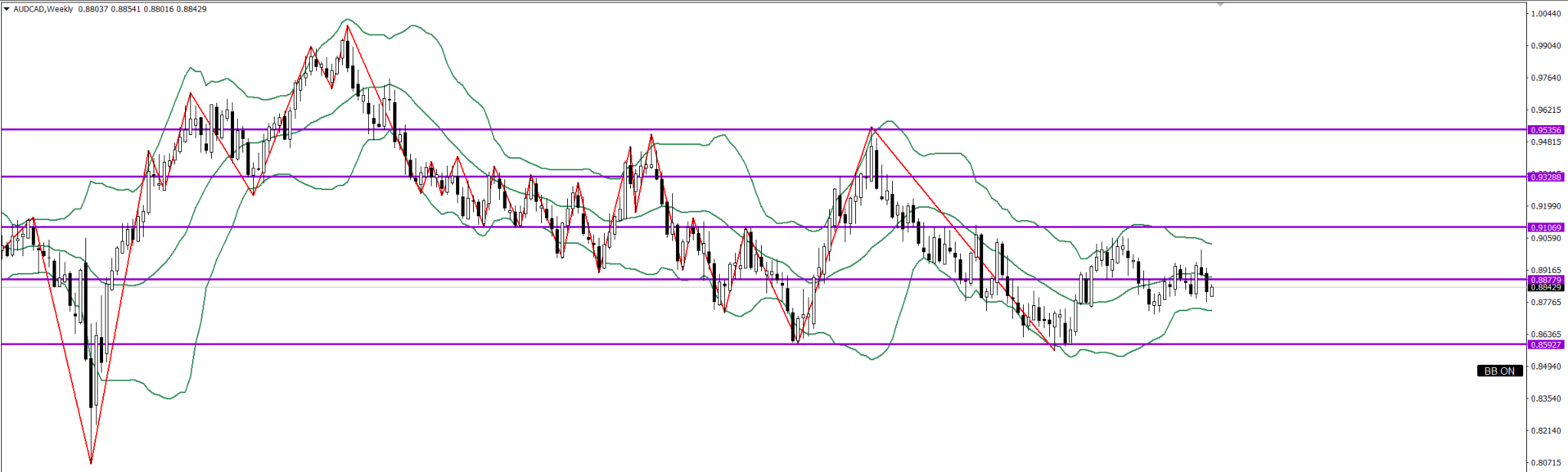Click the 0.96215 price scale label
Screen dimensions: 1568x472
[1546, 110]
